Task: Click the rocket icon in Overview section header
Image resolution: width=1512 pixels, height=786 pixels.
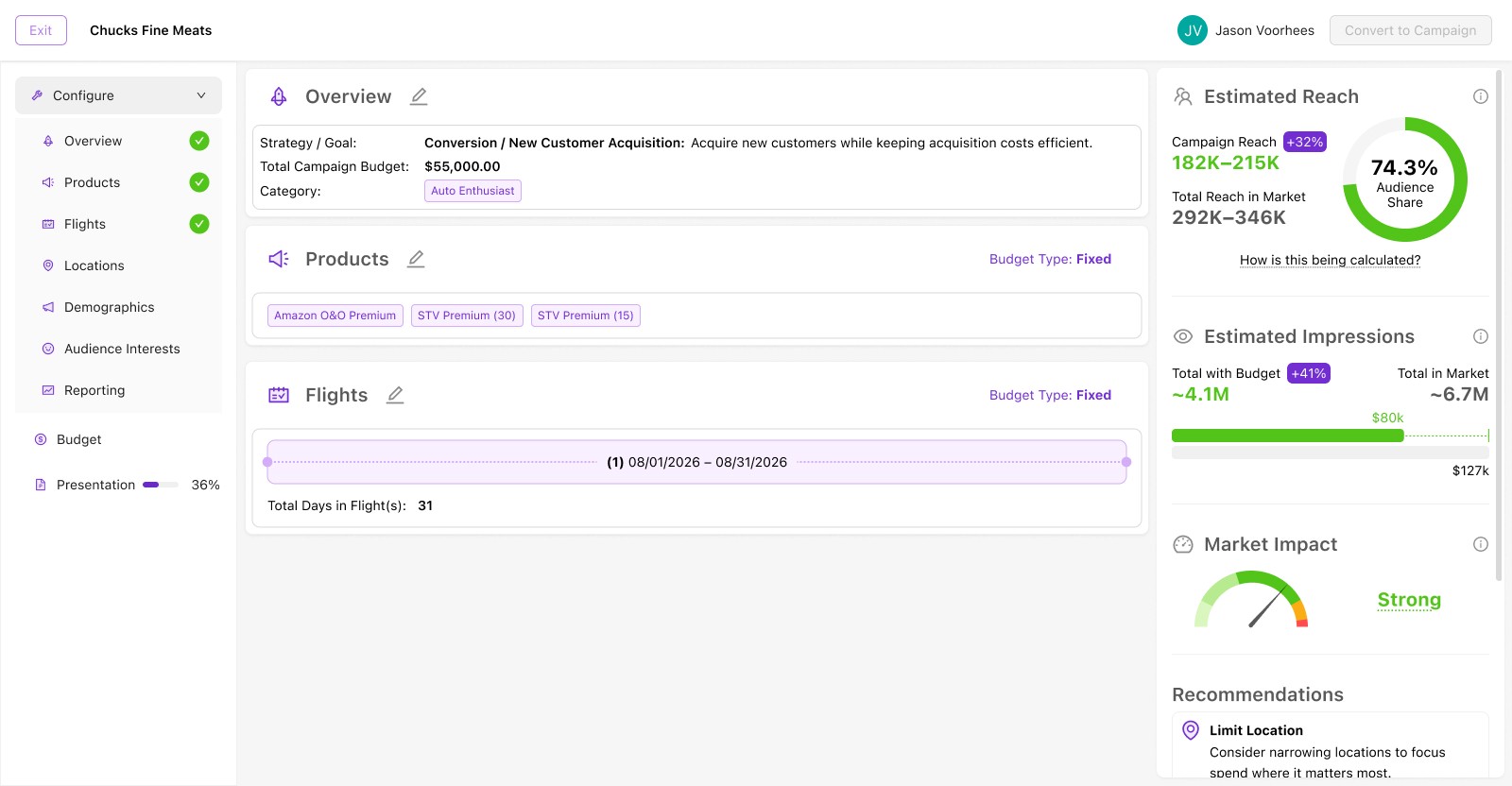Action: click(279, 96)
